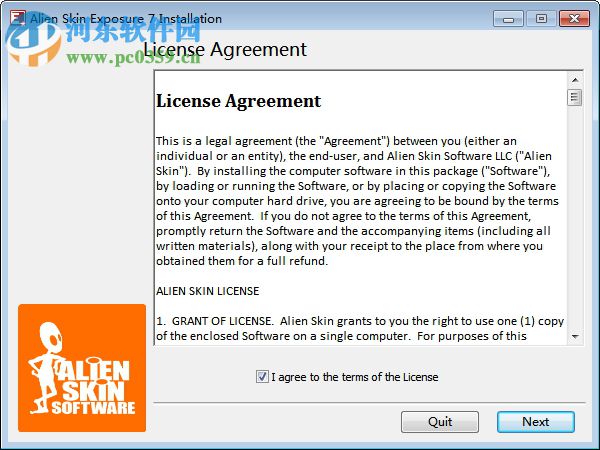Maximize the installer window

tap(541, 19)
